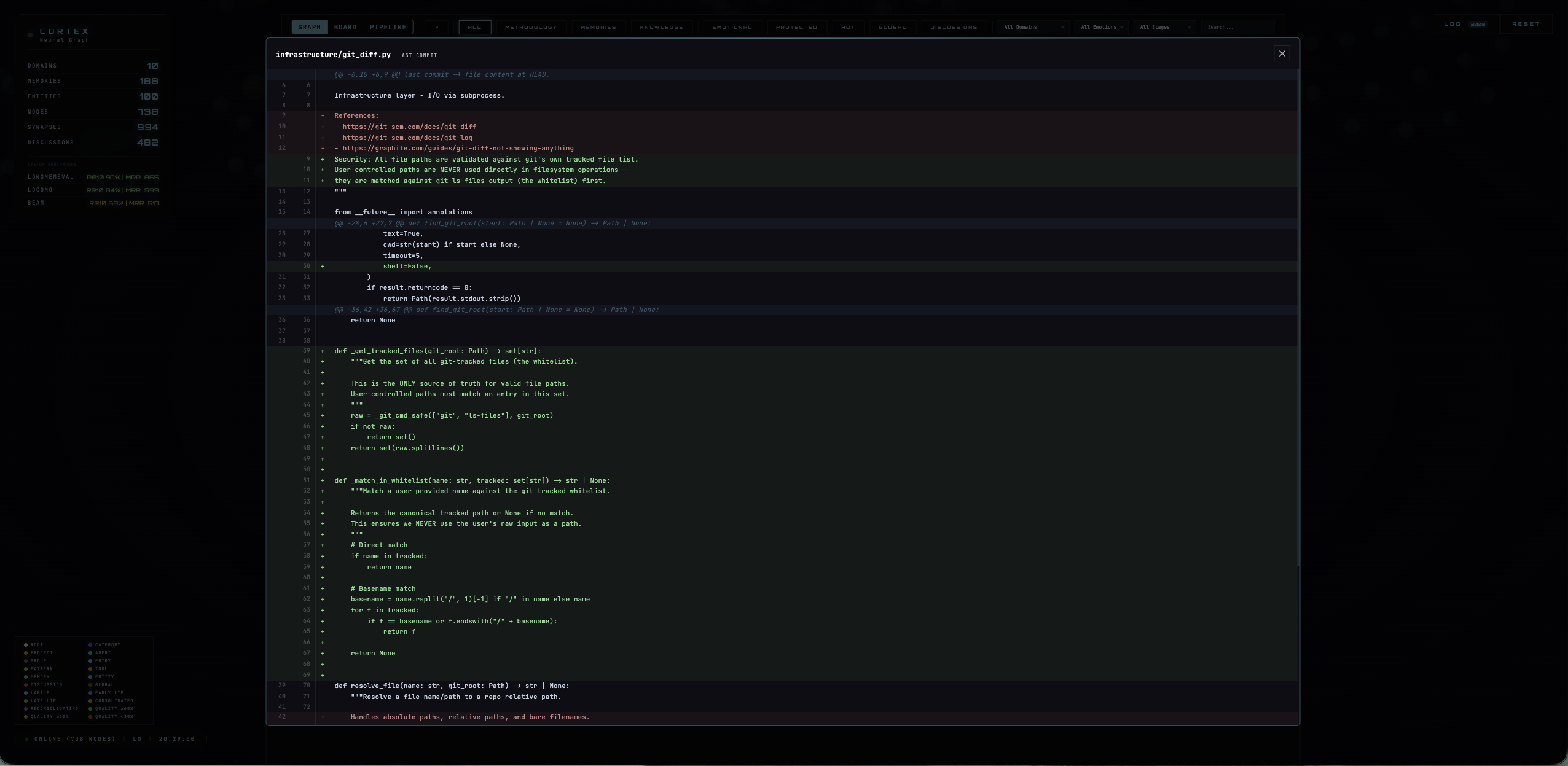Screen dimensions: 1568x766
Task: Click the infrastructure/git_diff.py file title
Action: pyautogui.click(x=333, y=55)
